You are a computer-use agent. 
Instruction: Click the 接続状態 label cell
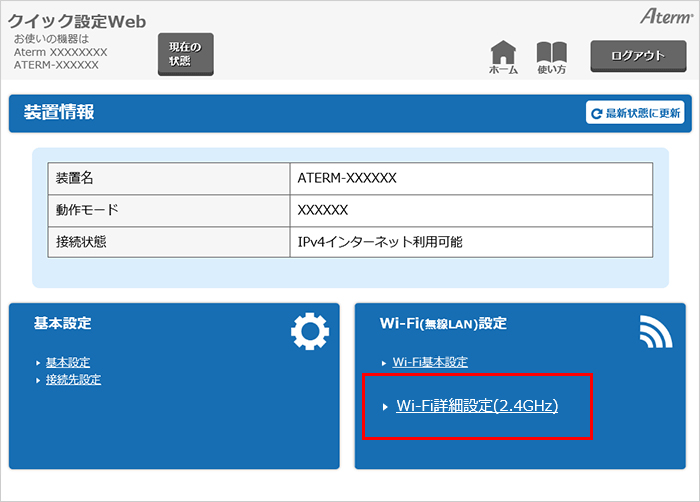tap(82, 241)
